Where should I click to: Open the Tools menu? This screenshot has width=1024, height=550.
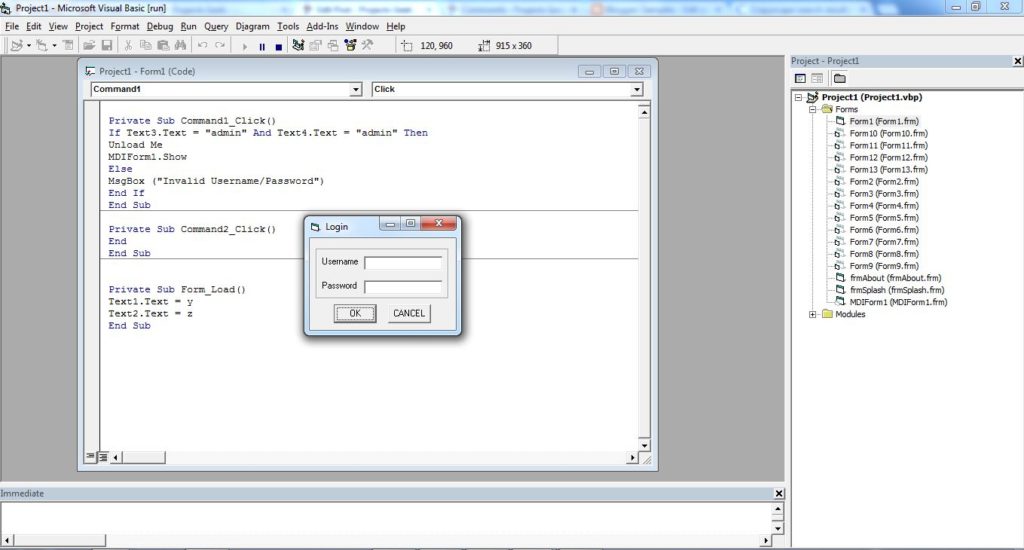pos(287,26)
